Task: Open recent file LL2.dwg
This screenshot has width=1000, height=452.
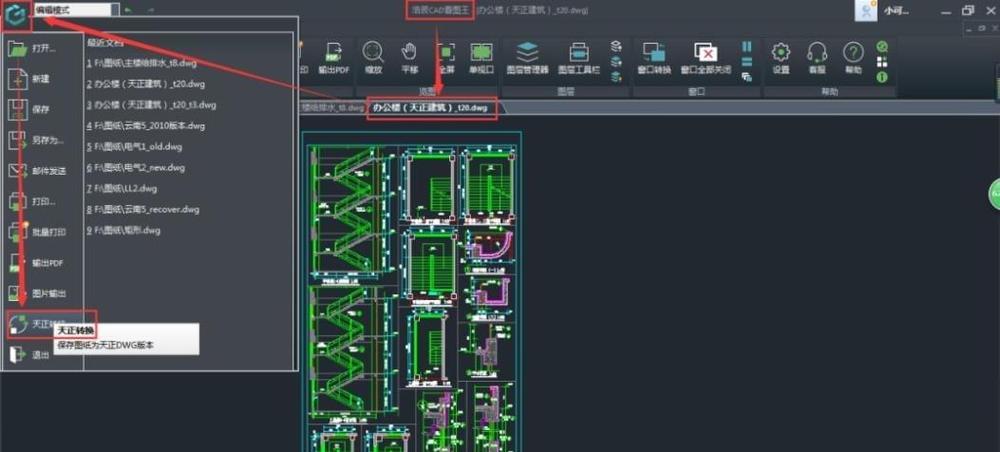Action: (121, 188)
